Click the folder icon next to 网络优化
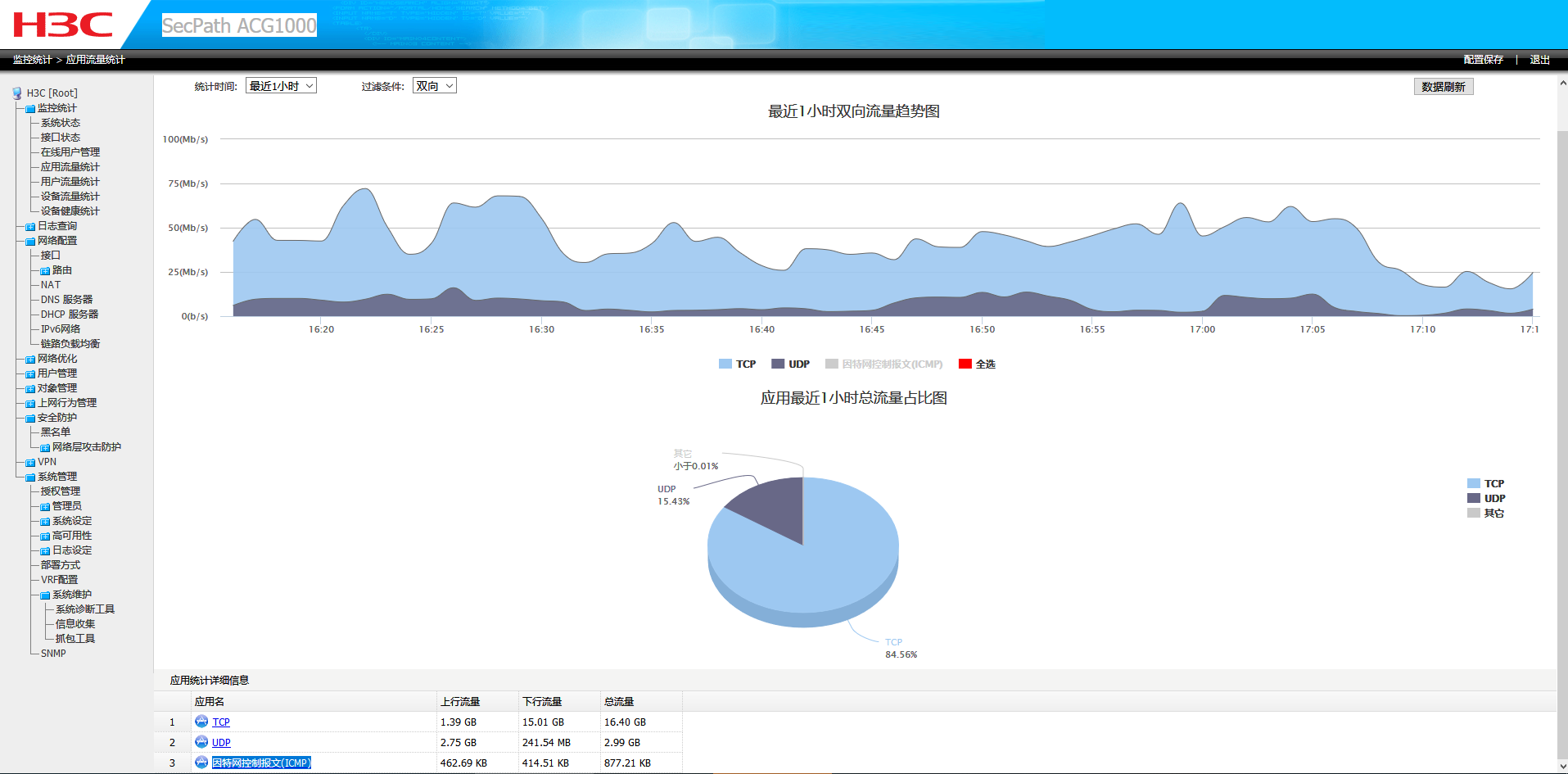The width and height of the screenshot is (1568, 774). 31,360
